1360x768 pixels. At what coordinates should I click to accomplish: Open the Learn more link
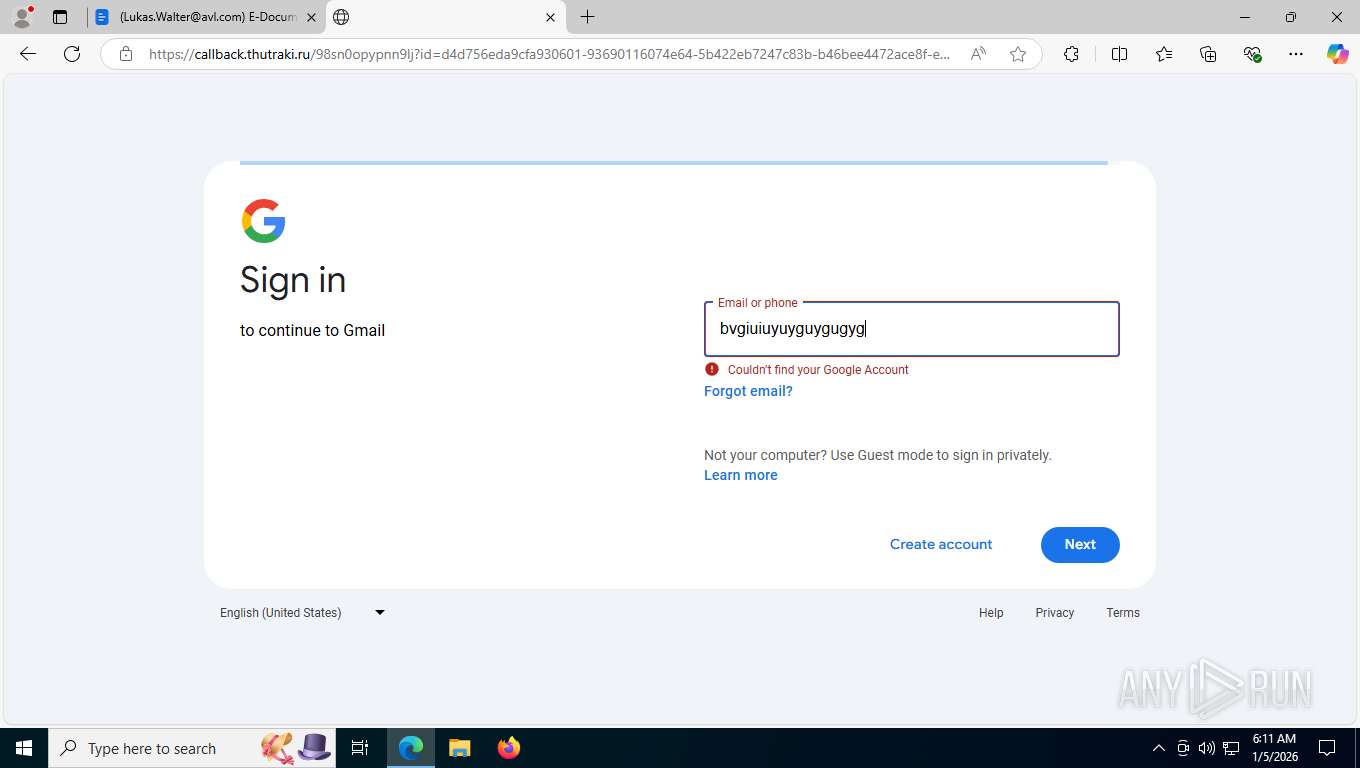740,475
